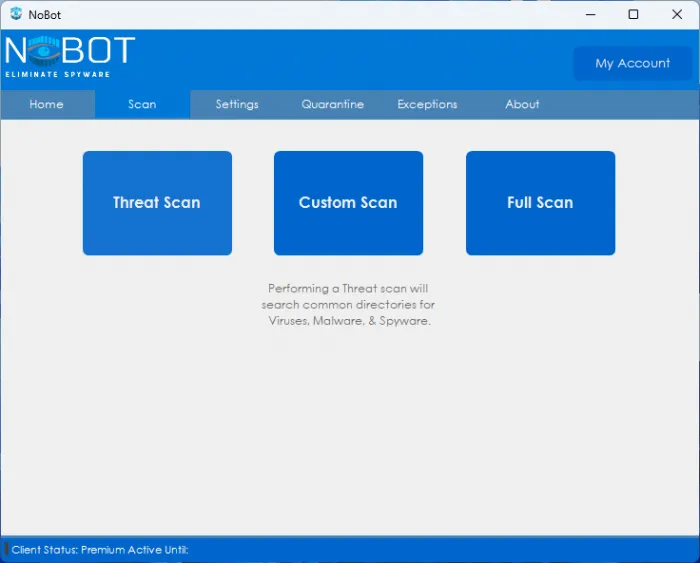Open the Settings tab
The width and height of the screenshot is (700, 563).
237,104
